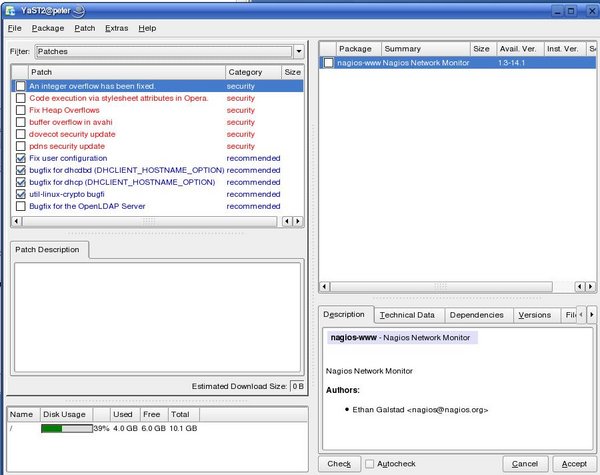Click the disk usage bar for root partition
Image resolution: width=600 pixels, height=475 pixels.
[x=65, y=429]
